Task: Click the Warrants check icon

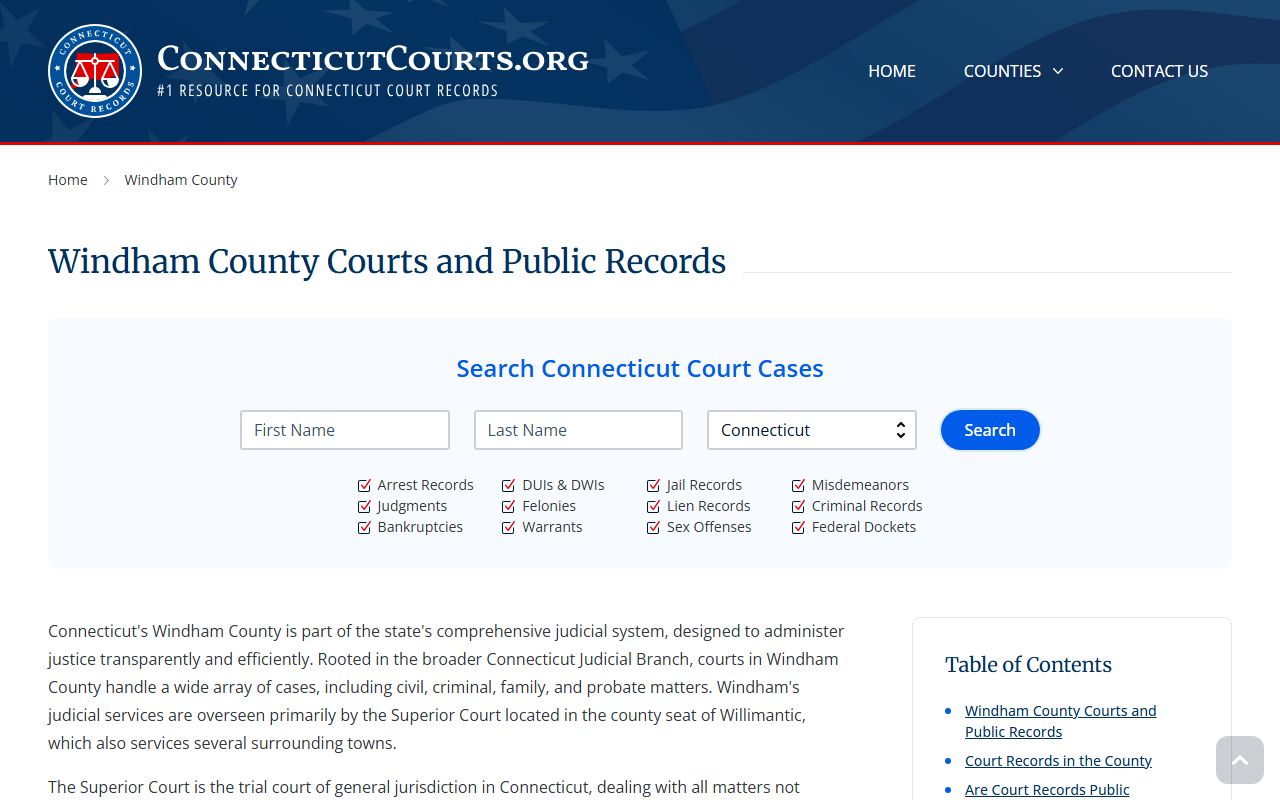Action: [x=509, y=527]
